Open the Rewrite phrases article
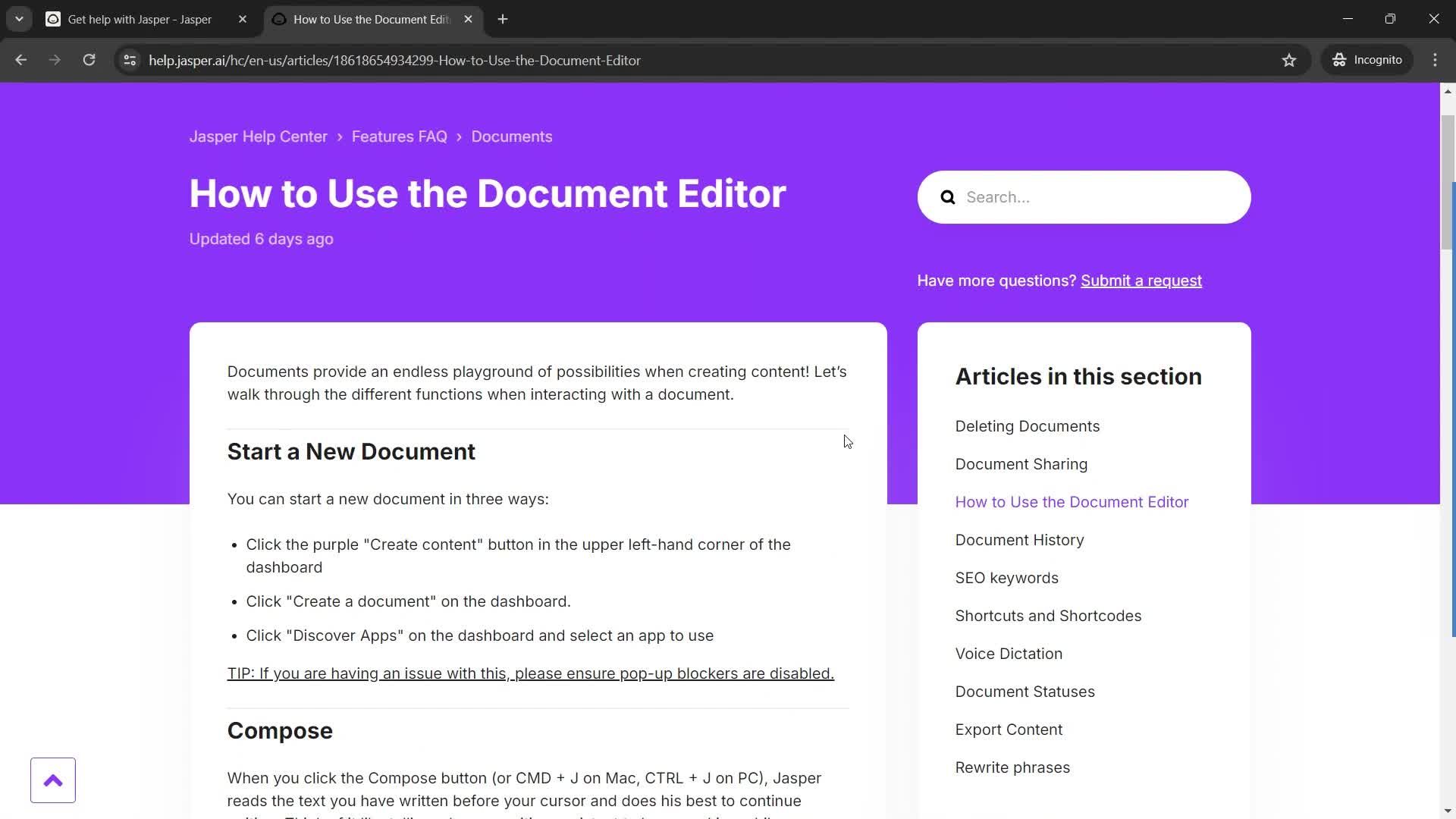The height and width of the screenshot is (819, 1456). click(x=1013, y=767)
